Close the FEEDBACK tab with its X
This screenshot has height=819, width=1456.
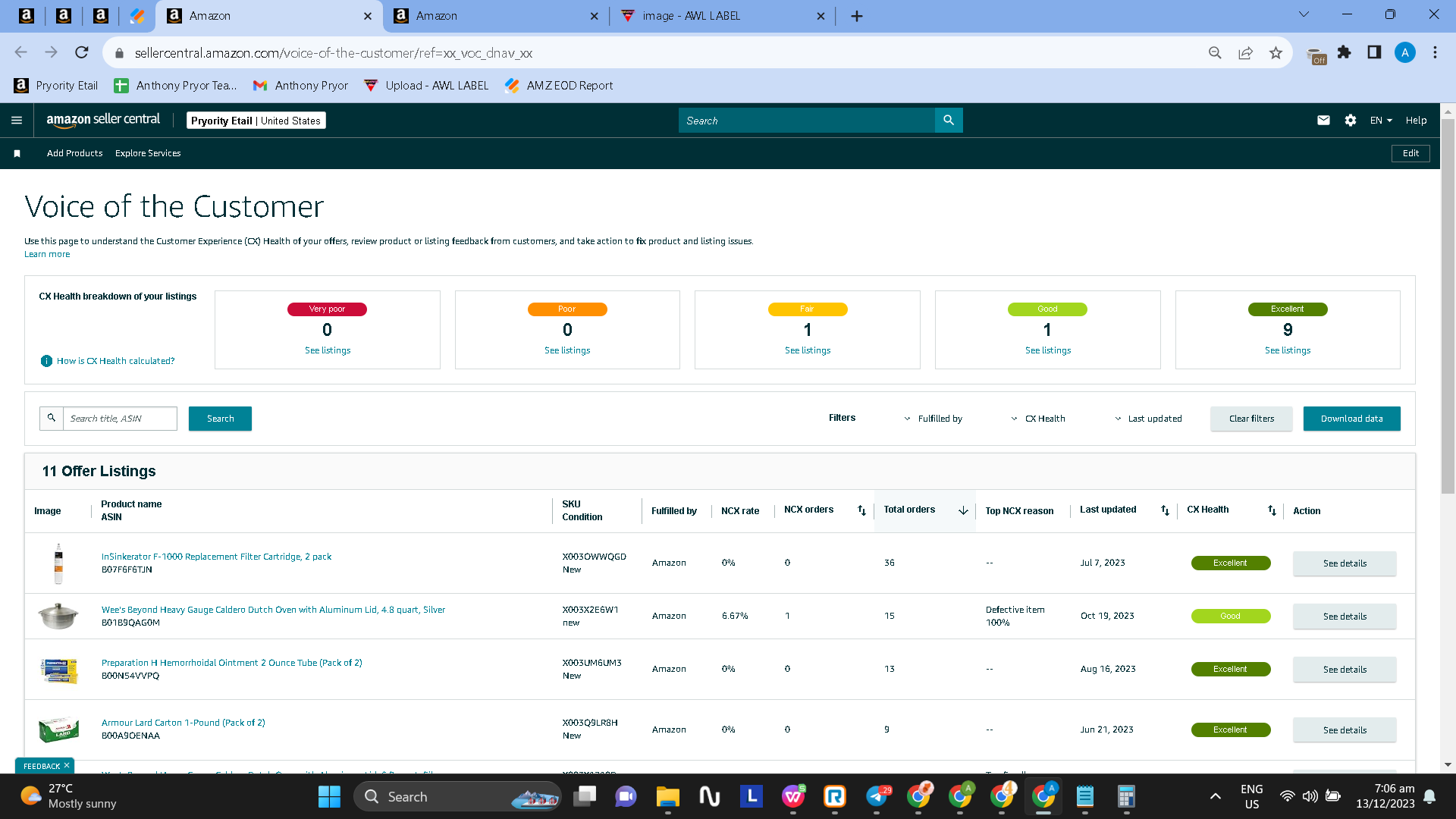point(67,766)
